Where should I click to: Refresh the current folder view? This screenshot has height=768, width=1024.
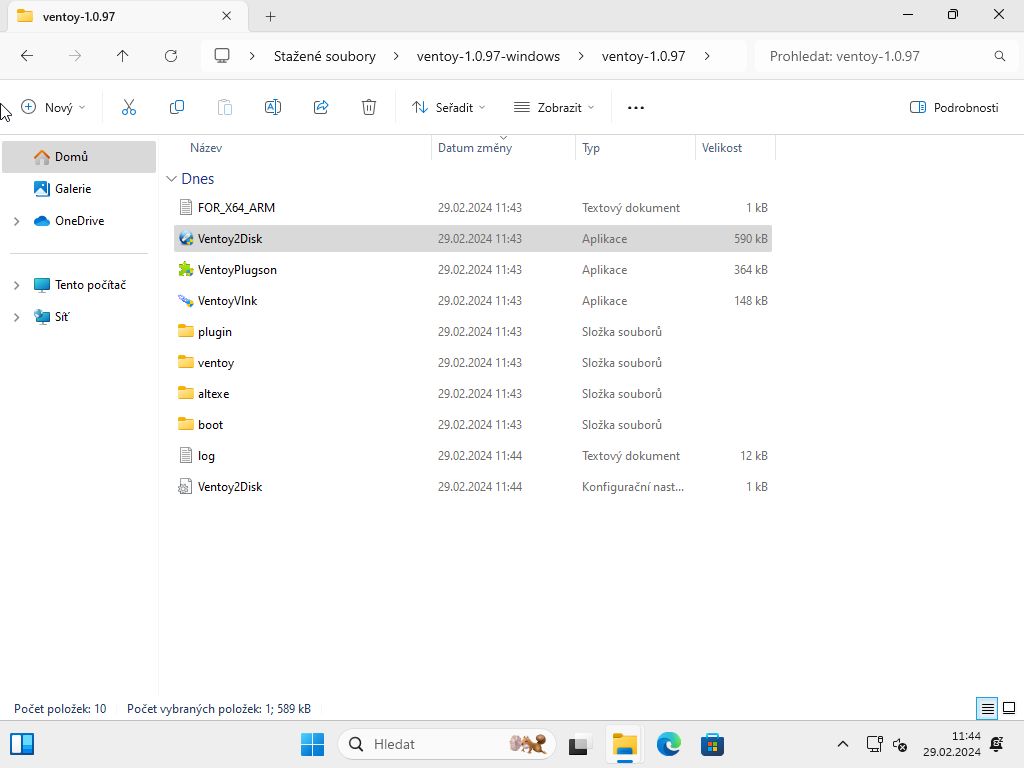click(x=171, y=56)
